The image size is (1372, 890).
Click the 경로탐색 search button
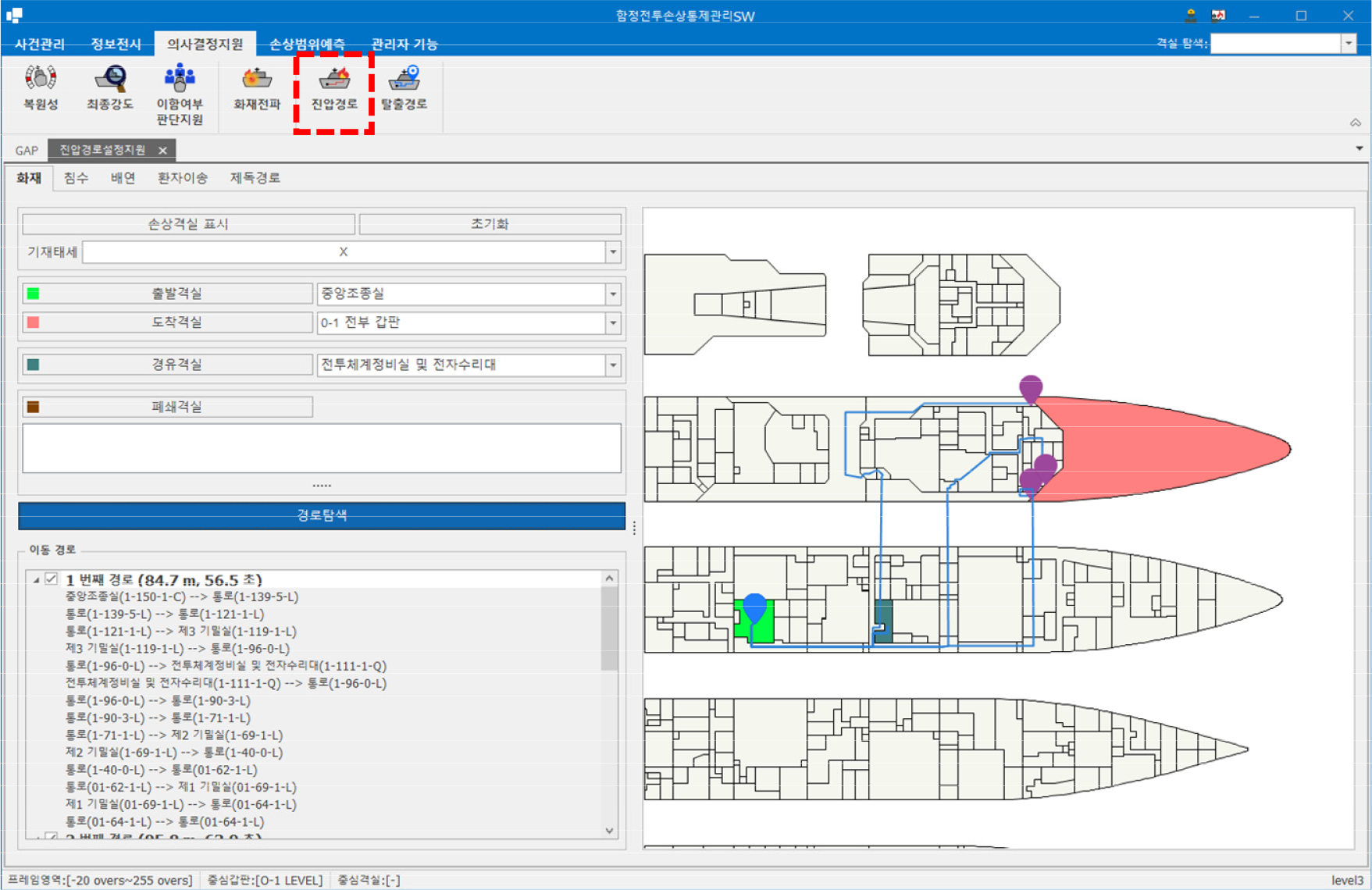[x=322, y=516]
